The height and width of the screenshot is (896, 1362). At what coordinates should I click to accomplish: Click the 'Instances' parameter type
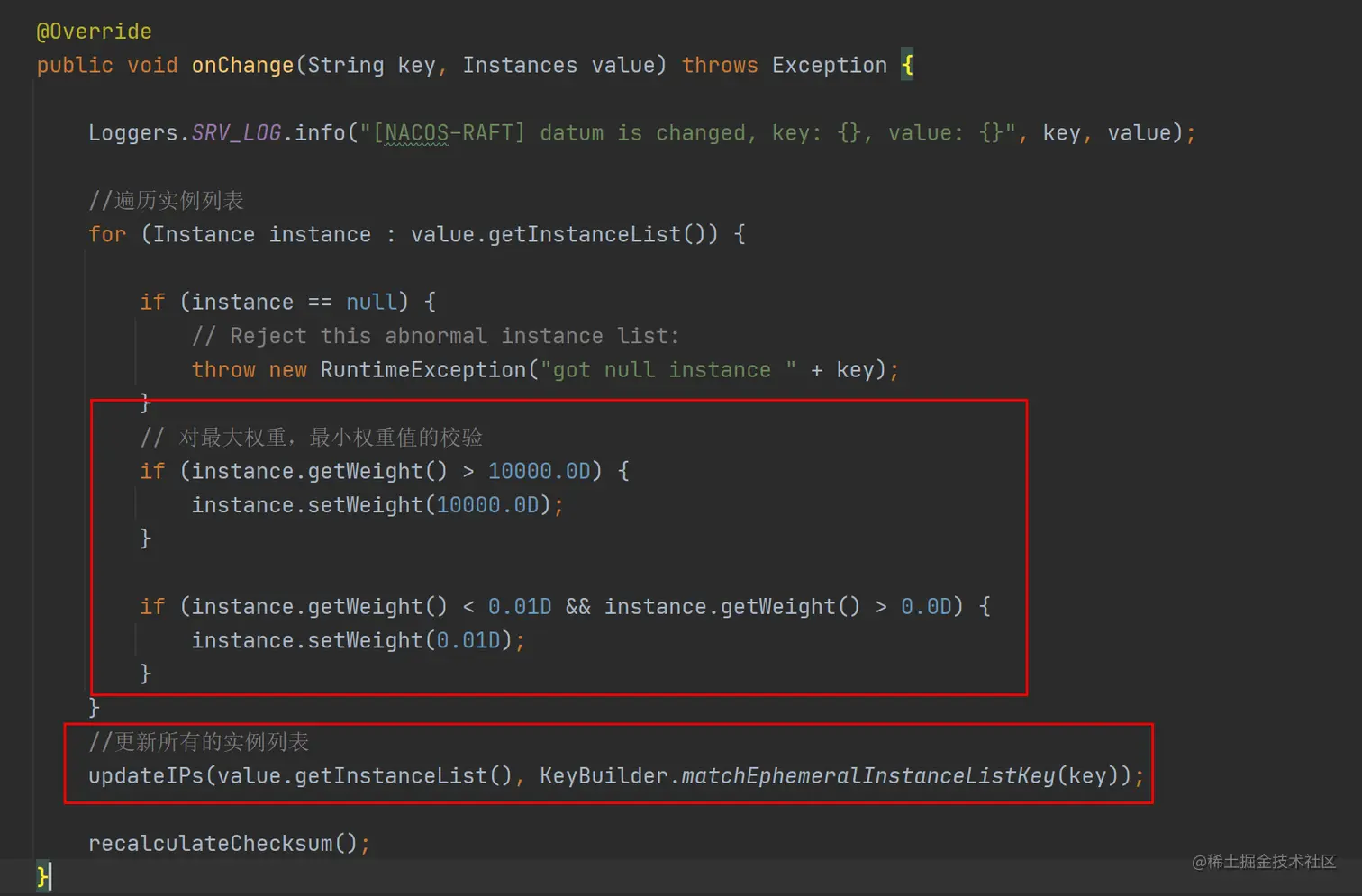point(520,66)
